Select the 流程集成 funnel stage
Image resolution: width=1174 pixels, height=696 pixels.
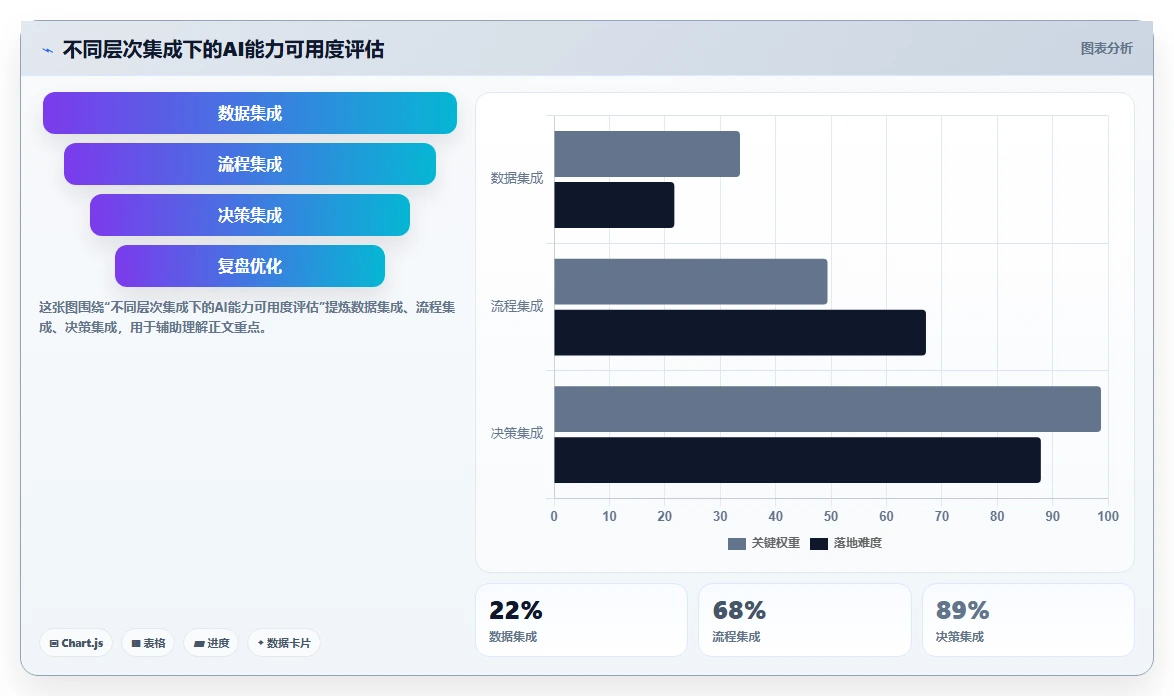point(250,164)
